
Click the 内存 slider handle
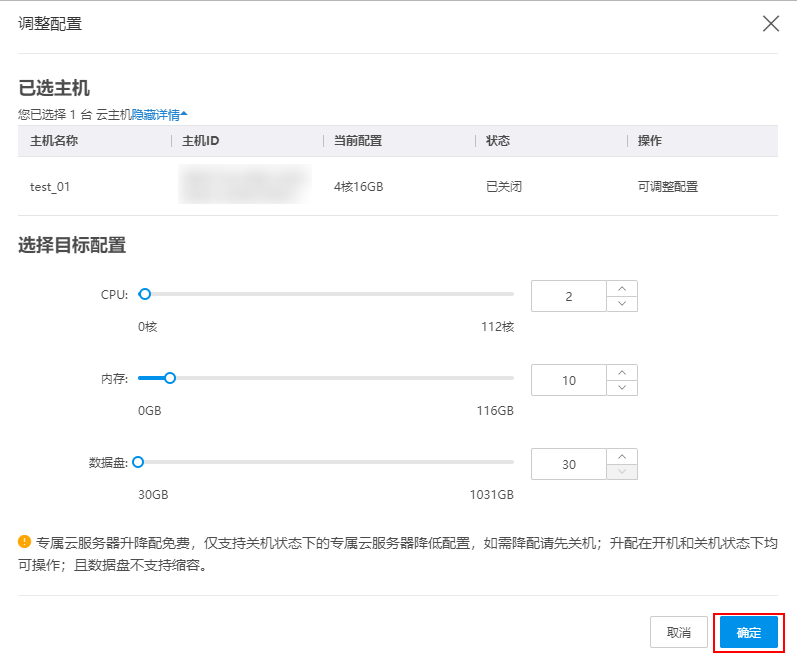coord(170,378)
